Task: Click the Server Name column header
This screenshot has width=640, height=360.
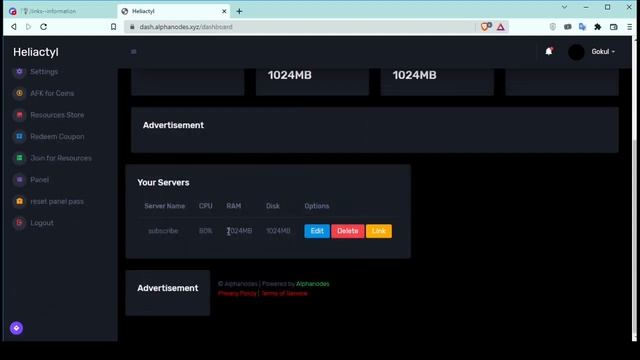Action: [x=164, y=206]
